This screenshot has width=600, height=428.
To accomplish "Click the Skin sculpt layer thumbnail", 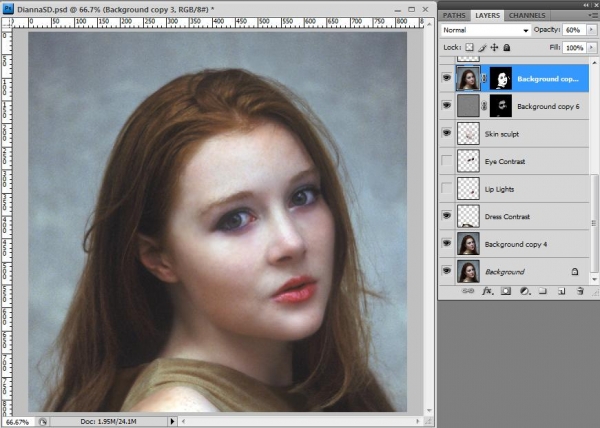I will point(468,133).
